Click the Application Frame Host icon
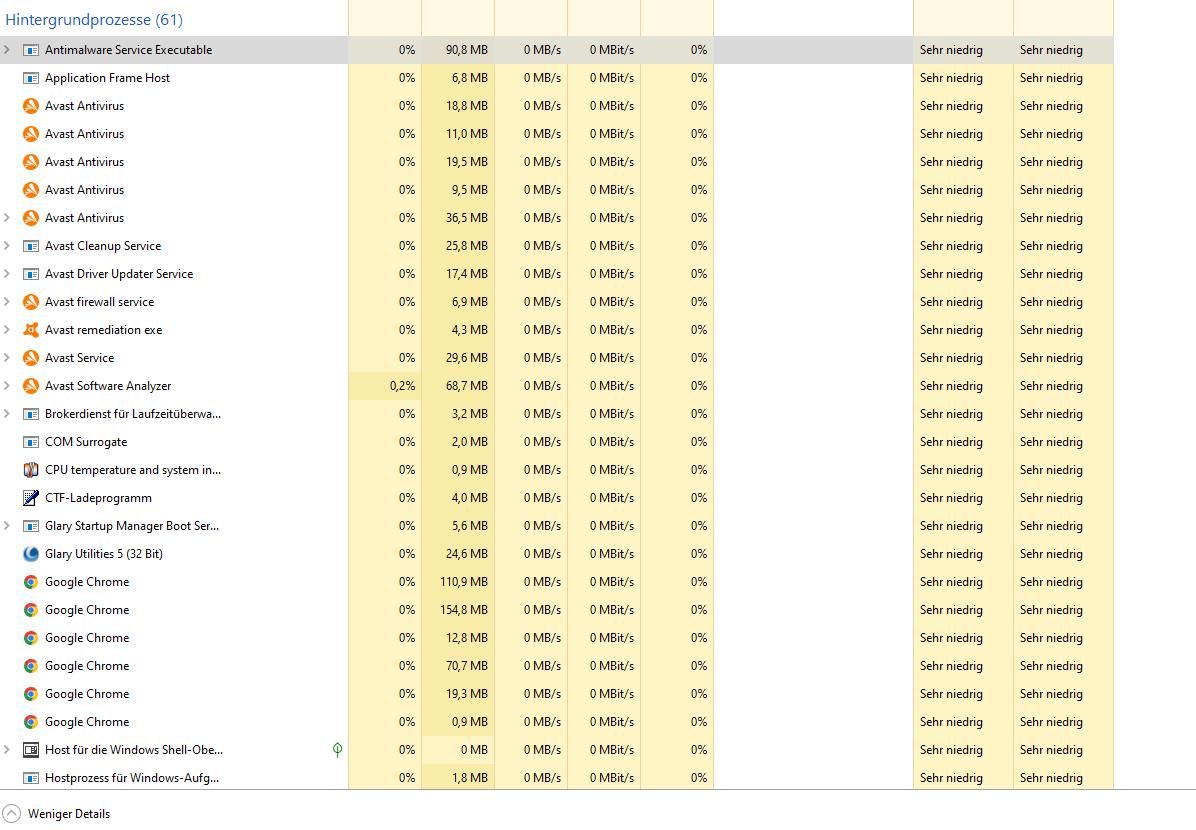1196x830 pixels. [x=31, y=78]
